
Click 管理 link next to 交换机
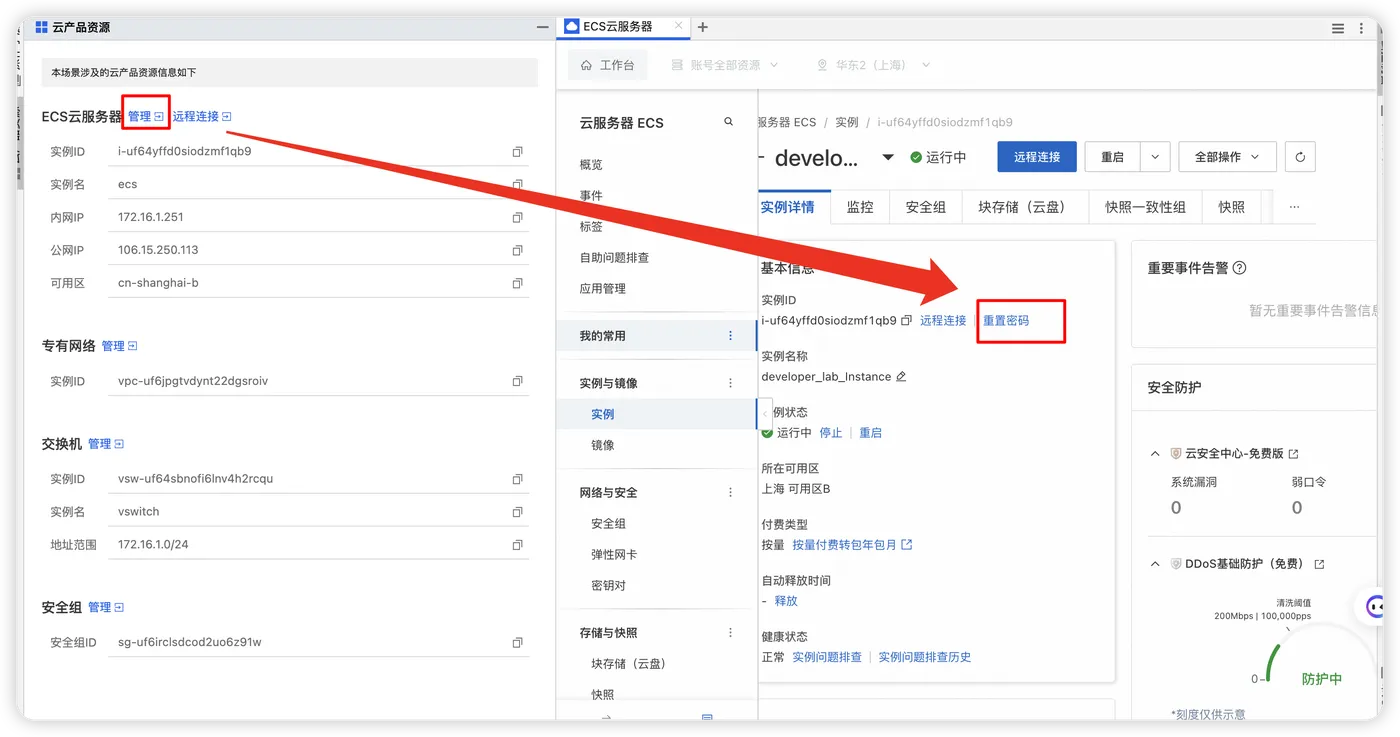point(106,444)
